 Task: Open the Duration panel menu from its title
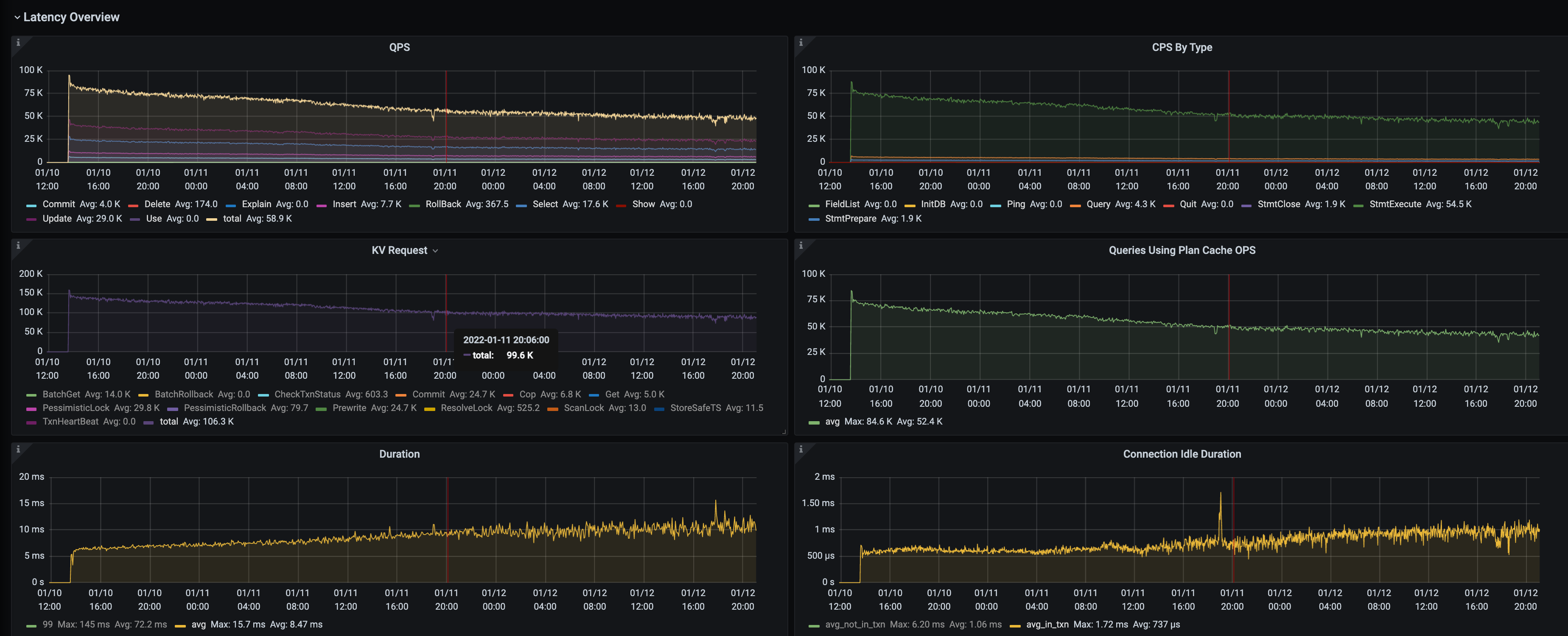[x=400, y=454]
